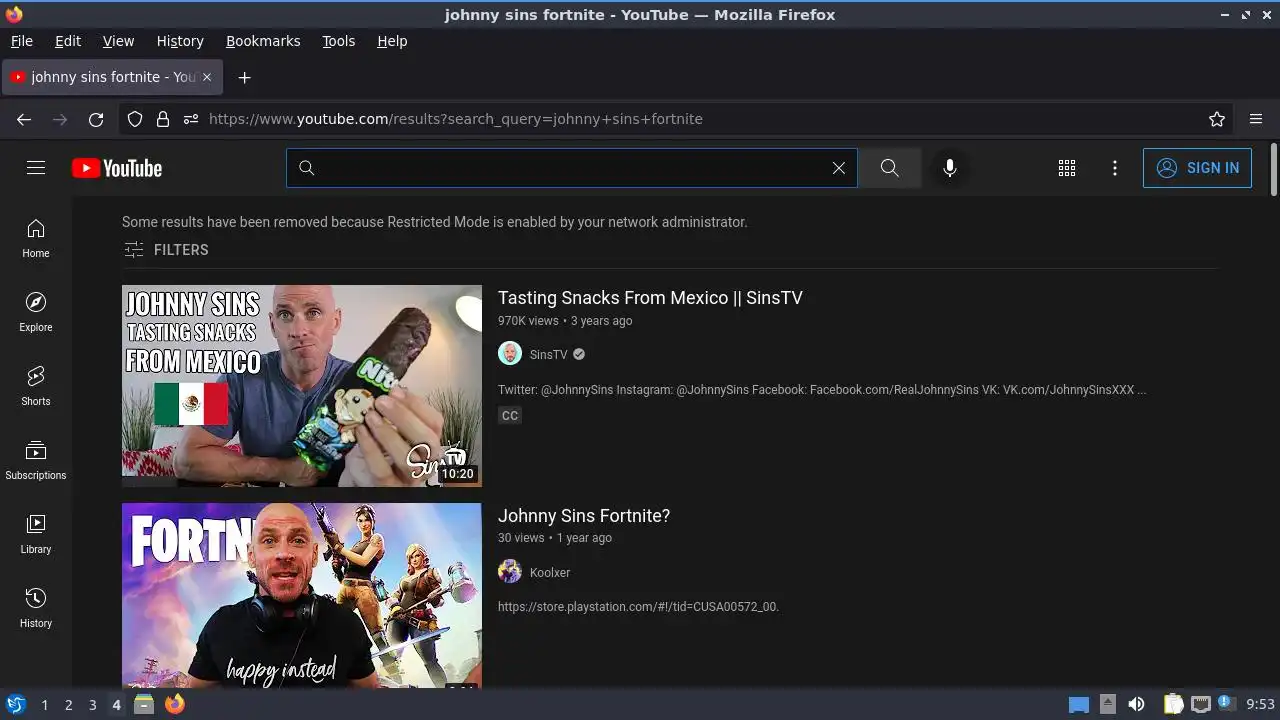
Task: Open the volume control in tray
Action: (1136, 704)
